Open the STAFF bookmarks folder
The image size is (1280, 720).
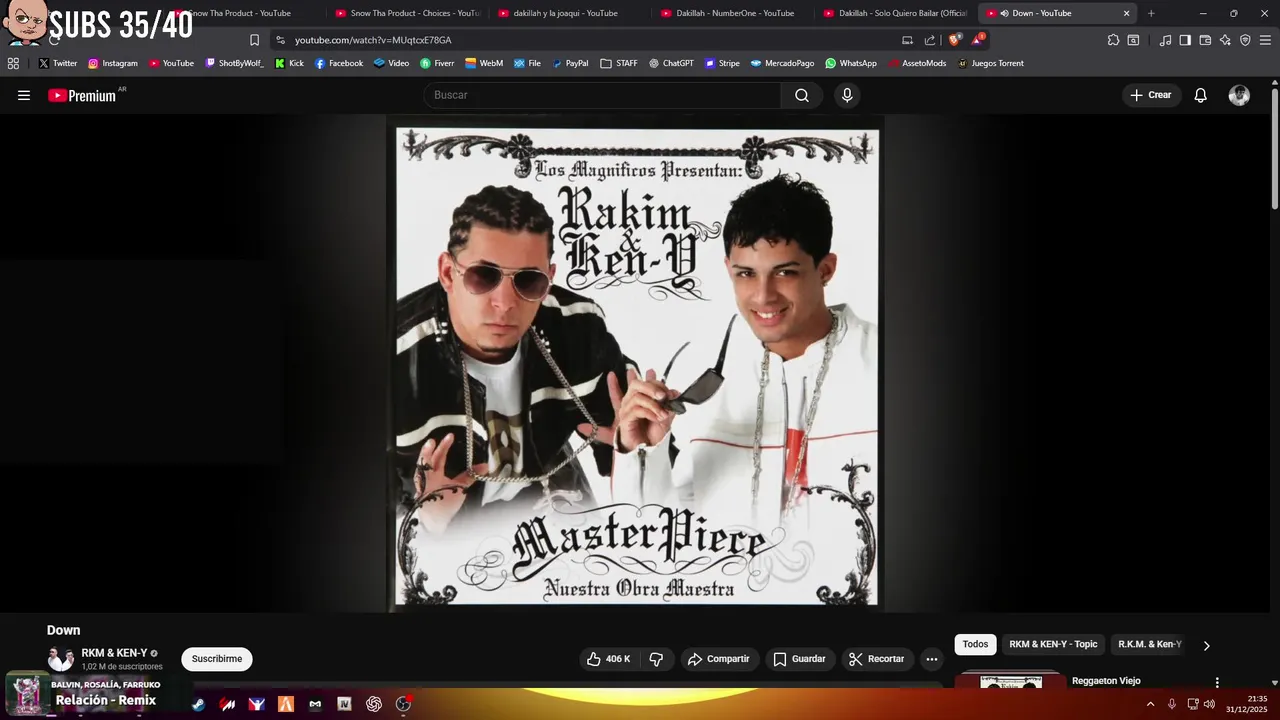click(619, 63)
